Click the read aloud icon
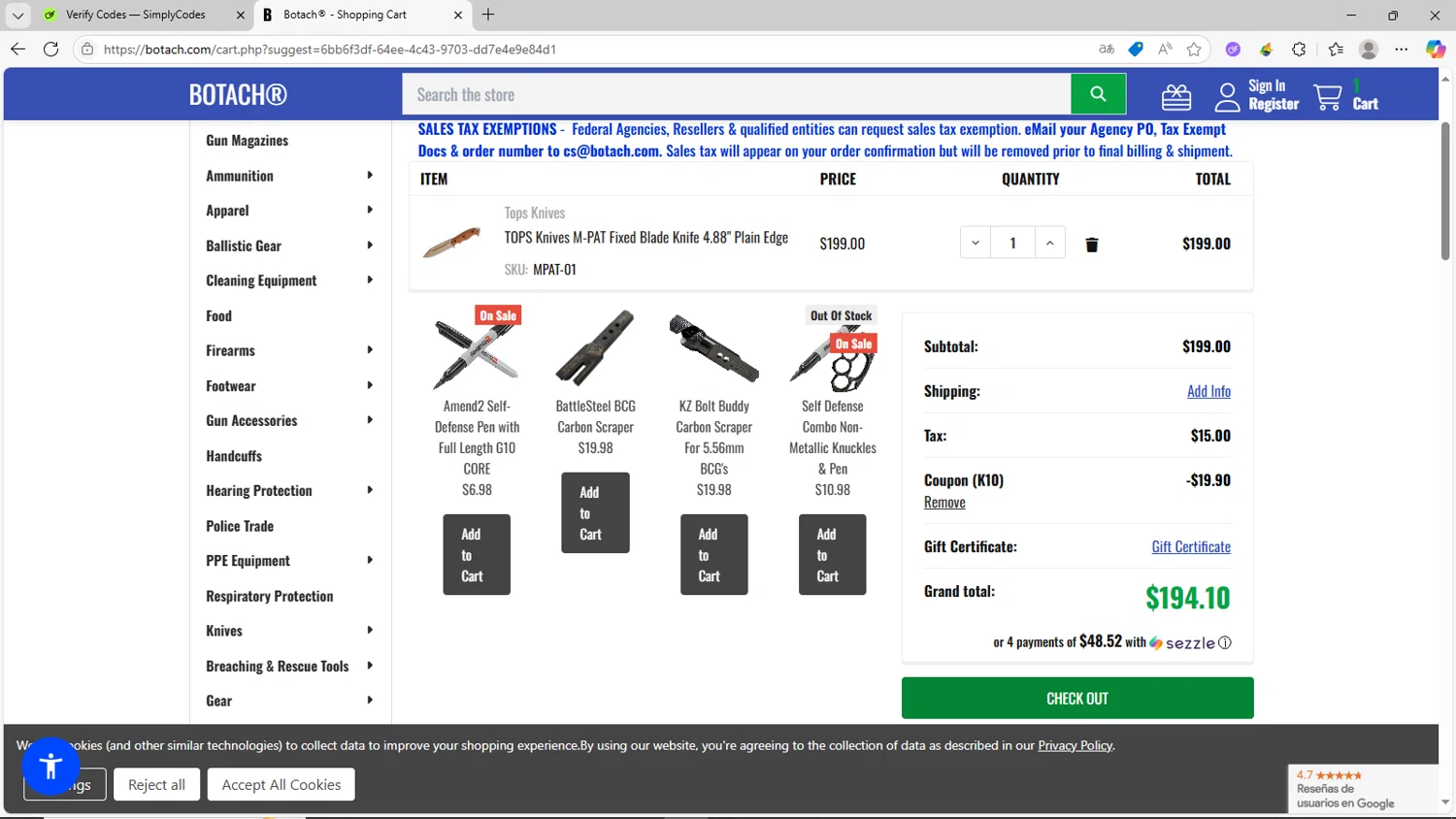 (x=1165, y=49)
